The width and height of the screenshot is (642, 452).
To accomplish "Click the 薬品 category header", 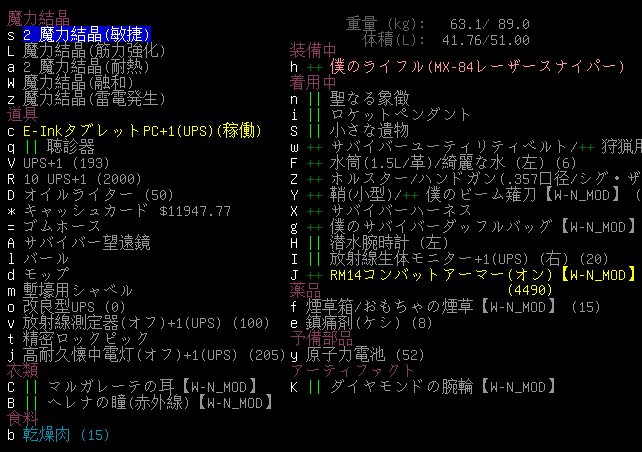I will click(x=305, y=290).
